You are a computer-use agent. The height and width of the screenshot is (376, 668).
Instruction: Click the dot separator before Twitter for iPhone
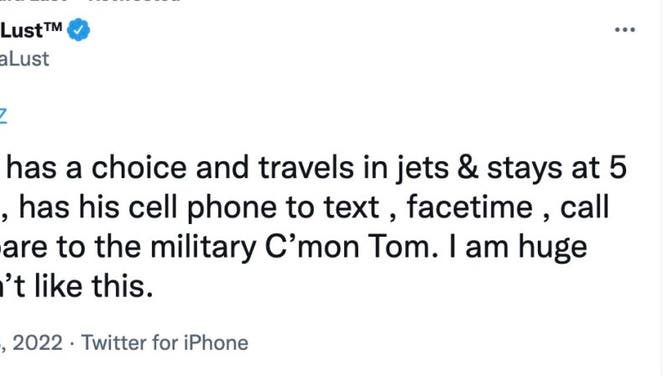pyautogui.click(x=72, y=343)
